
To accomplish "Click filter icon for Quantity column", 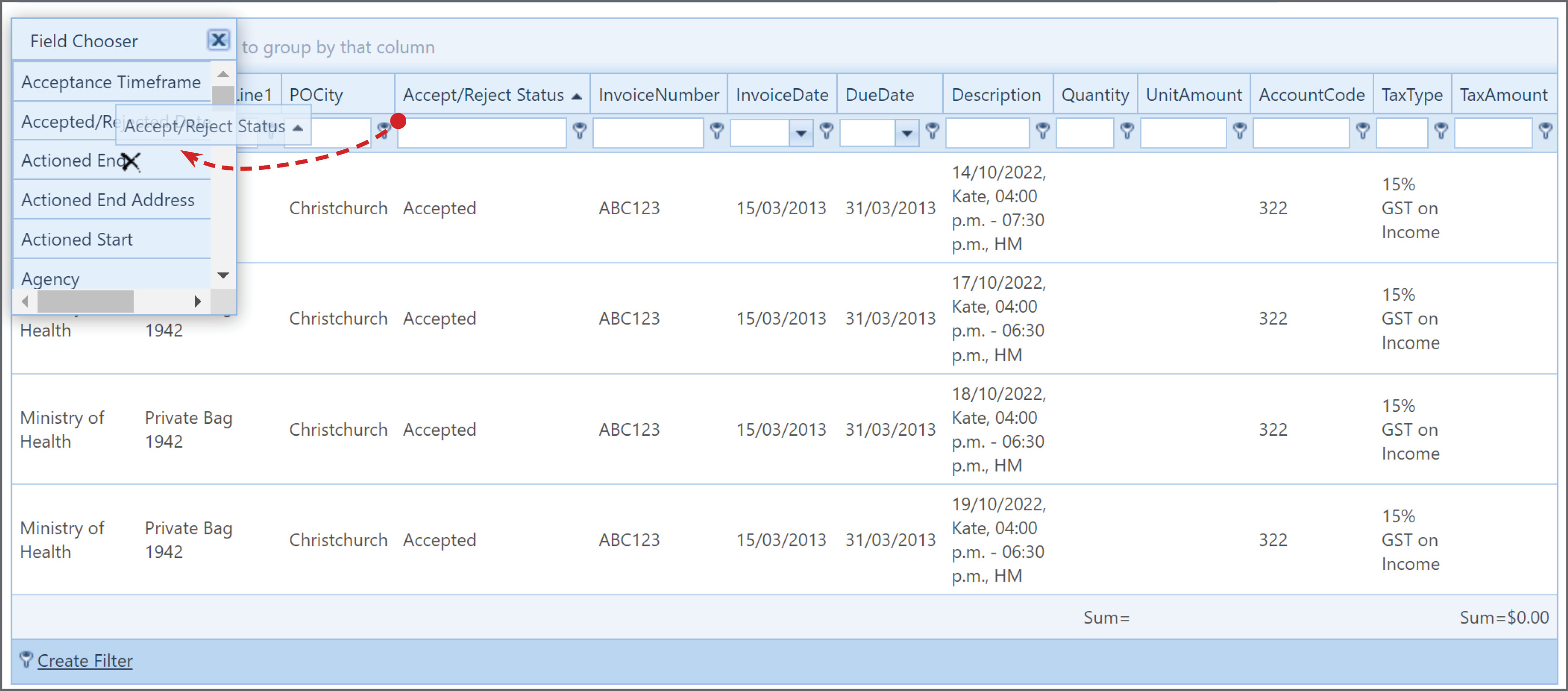I will click(x=1127, y=130).
